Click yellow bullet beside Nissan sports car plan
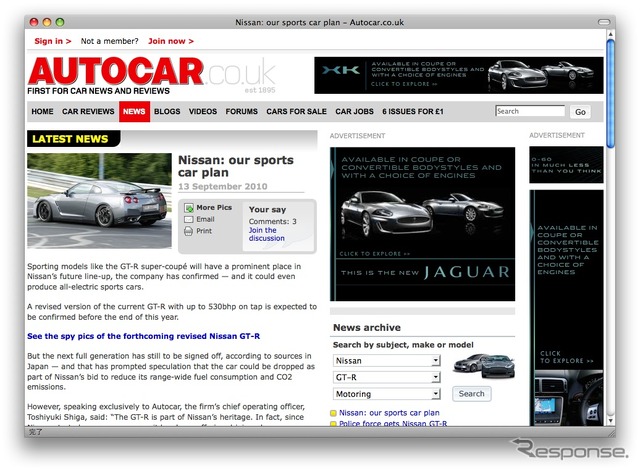This screenshot has height=471, width=640. tap(333, 413)
